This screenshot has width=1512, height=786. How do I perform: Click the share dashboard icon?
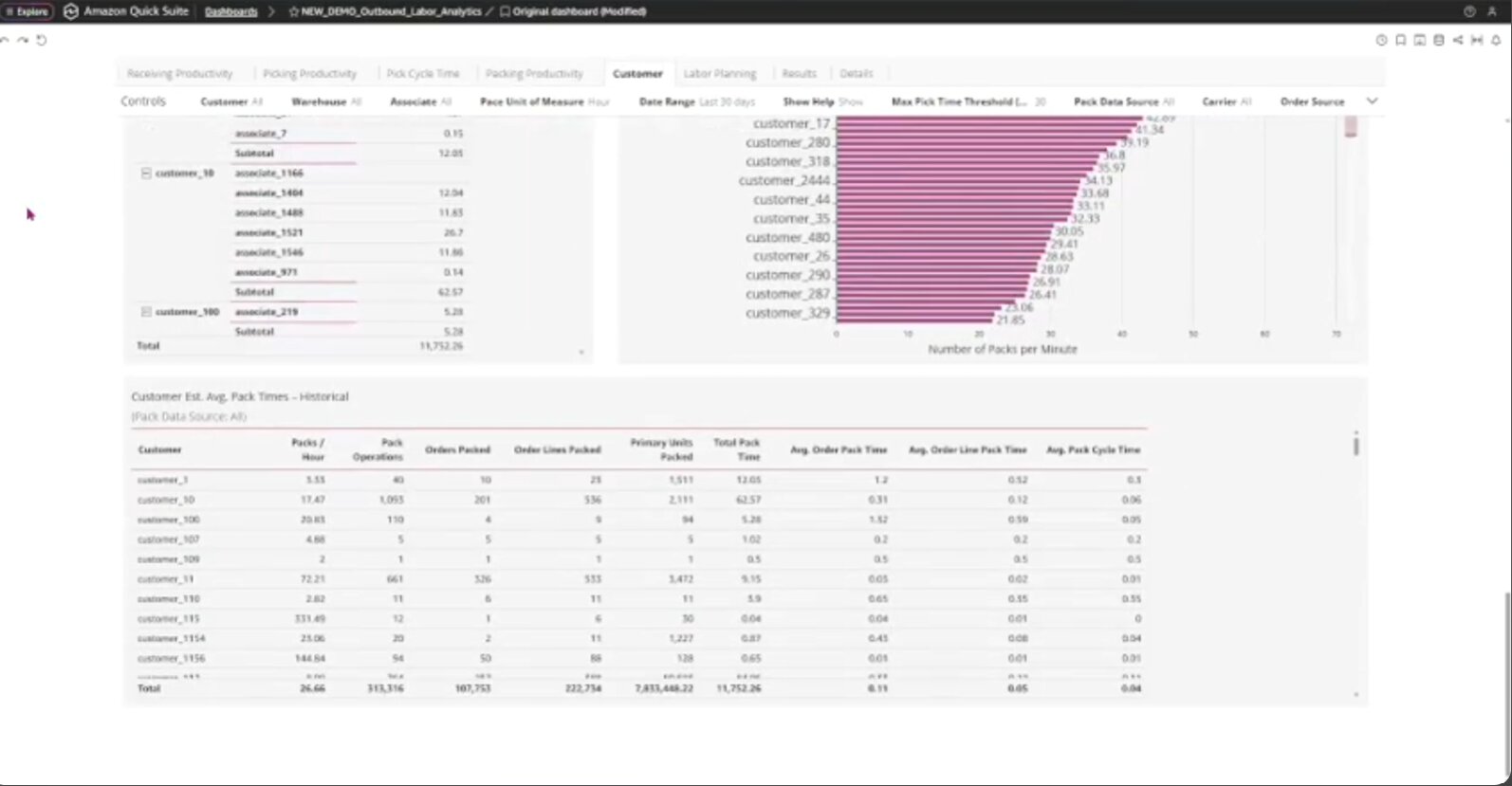1457,41
